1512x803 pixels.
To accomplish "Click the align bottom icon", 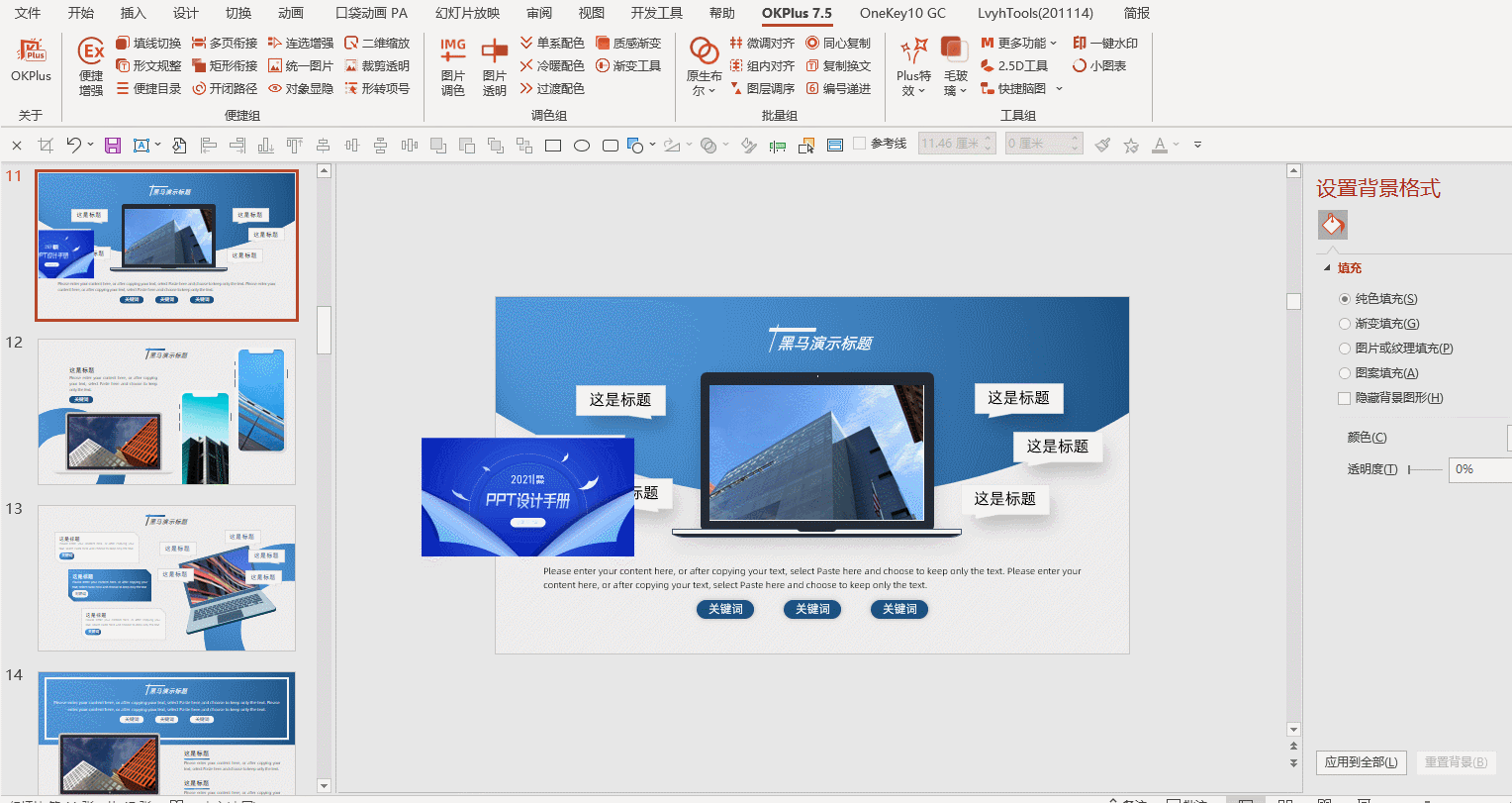I will (265, 146).
